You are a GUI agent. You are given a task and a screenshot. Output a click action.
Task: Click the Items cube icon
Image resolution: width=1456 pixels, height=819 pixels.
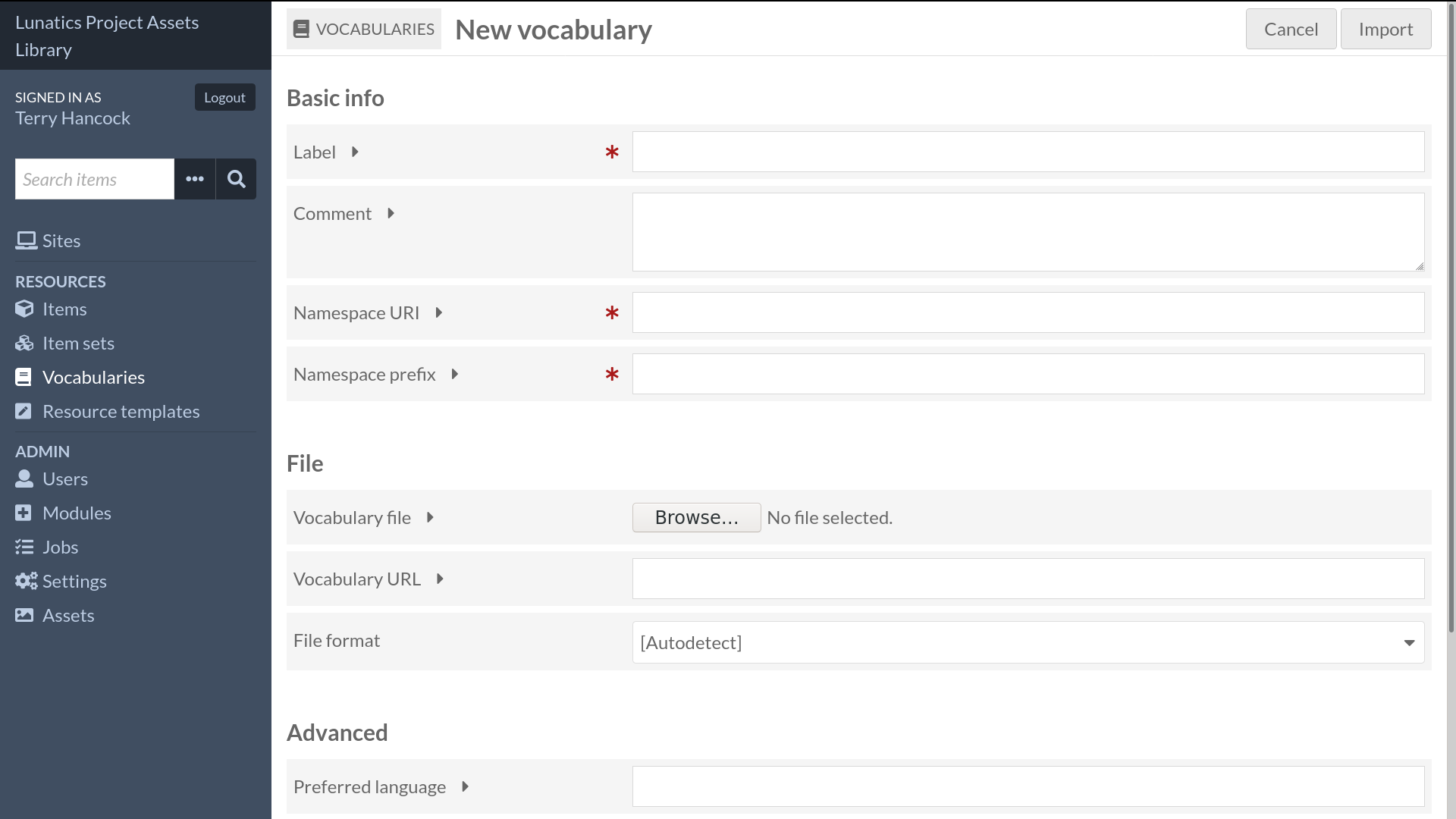pos(24,309)
